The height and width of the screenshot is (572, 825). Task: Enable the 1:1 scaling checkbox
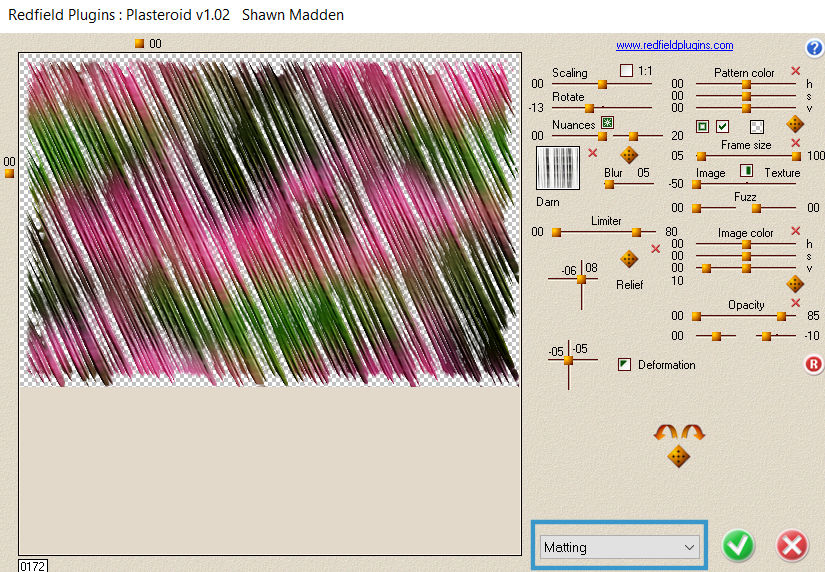click(626, 70)
